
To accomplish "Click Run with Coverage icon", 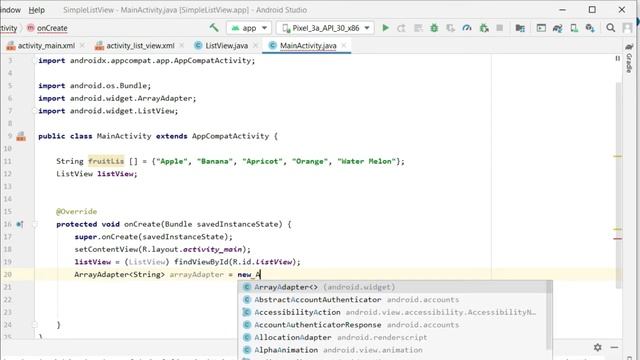I will tap(451, 28).
